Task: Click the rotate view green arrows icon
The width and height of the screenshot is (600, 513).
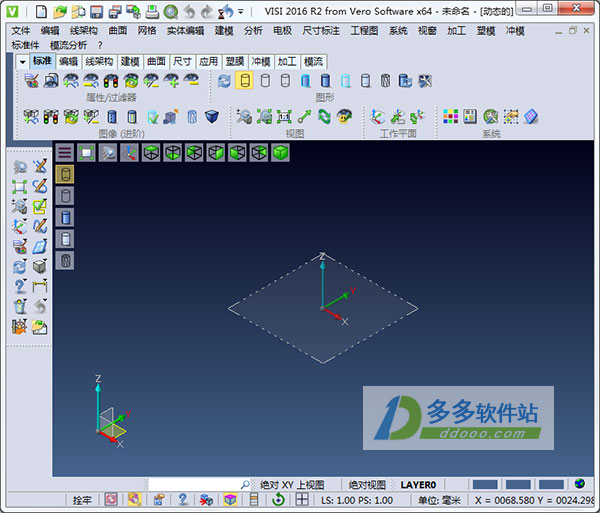Action: tap(324, 116)
